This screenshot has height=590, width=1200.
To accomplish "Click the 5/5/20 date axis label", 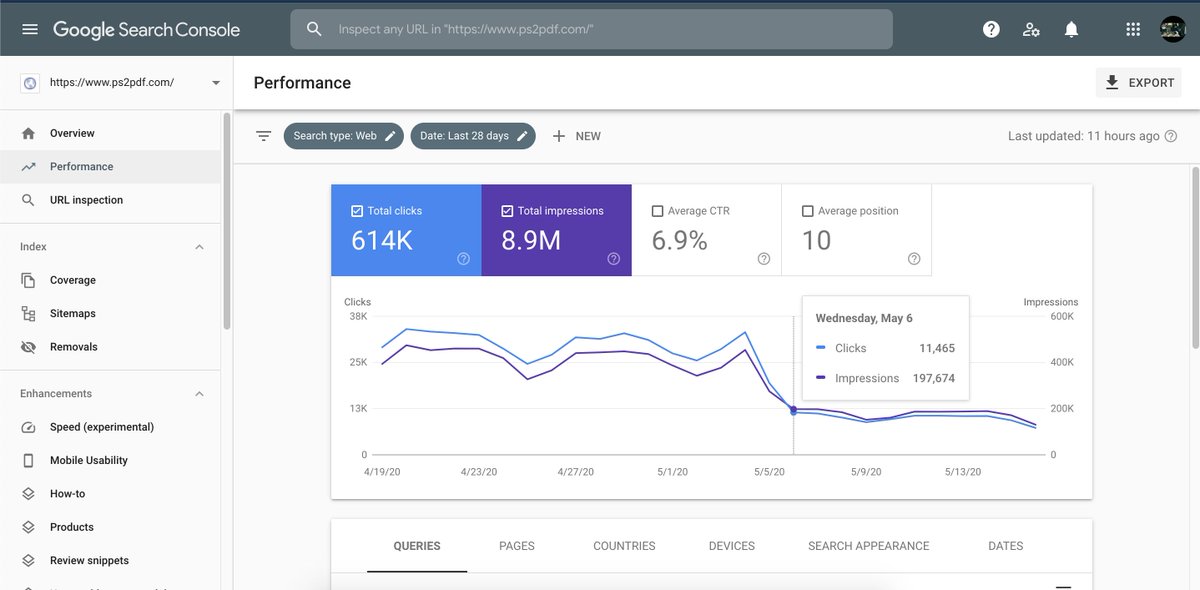I will click(770, 472).
